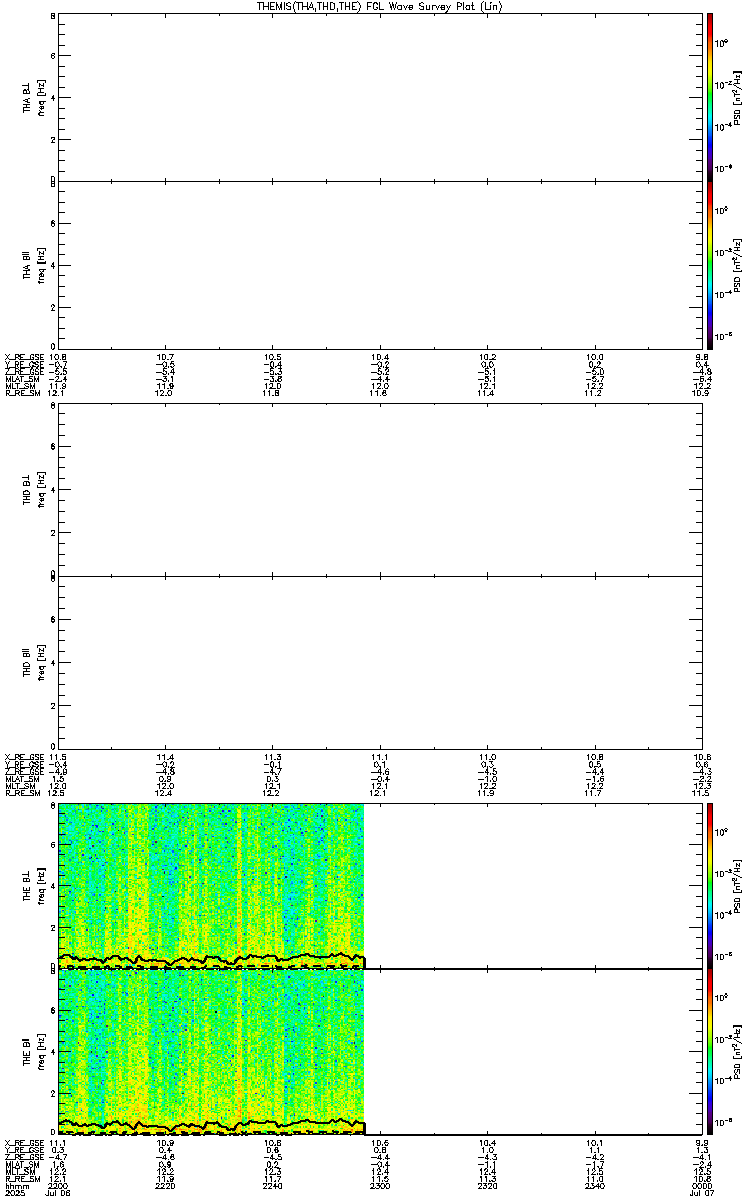The width and height of the screenshot is (750, 1200).
Task: Click the color bar beside THE B|| panel
Action: click(710, 1051)
